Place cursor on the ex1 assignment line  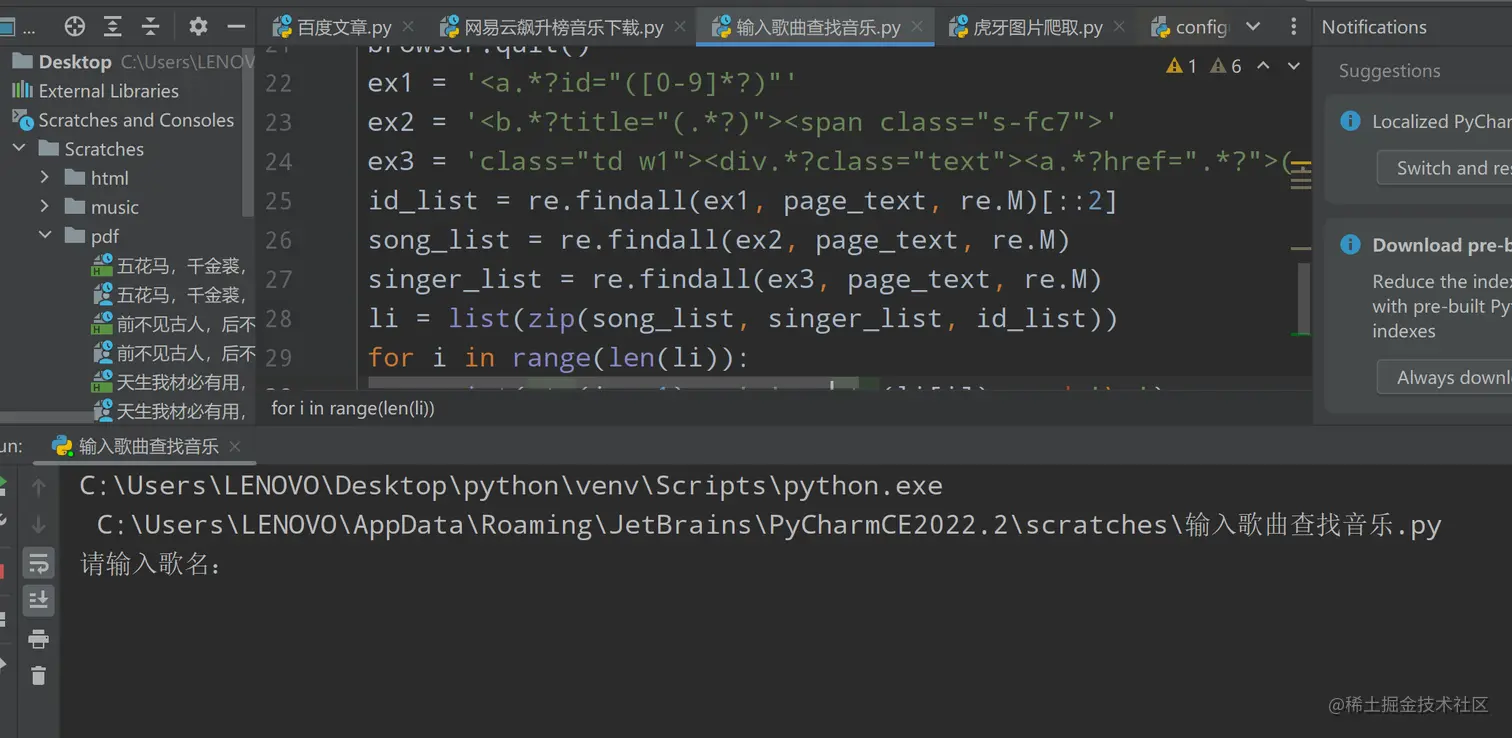pos(583,83)
